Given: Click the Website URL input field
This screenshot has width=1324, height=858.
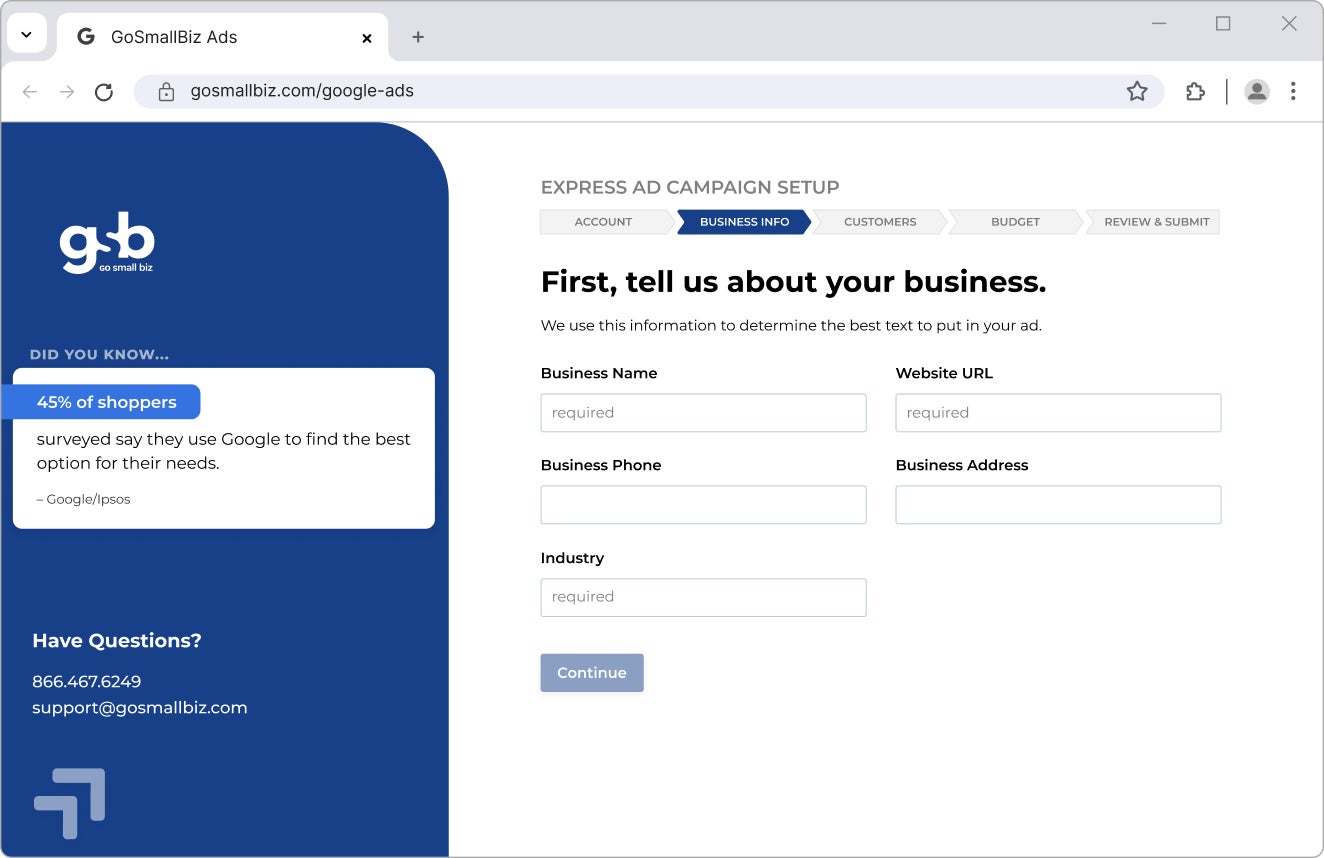Looking at the screenshot, I should point(1058,412).
